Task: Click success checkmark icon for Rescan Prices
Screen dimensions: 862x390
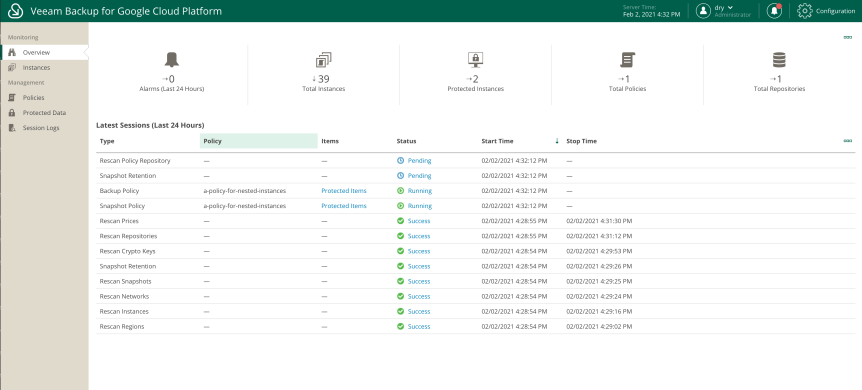Action: click(400, 221)
